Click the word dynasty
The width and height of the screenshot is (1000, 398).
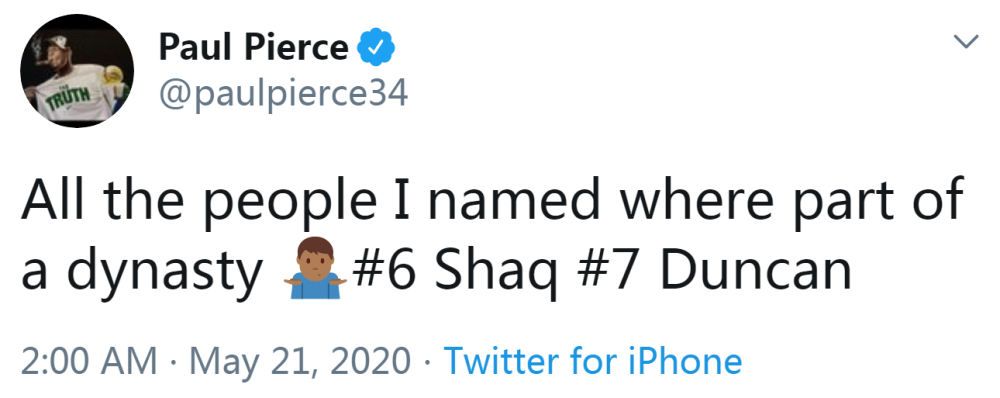[x=164, y=276]
